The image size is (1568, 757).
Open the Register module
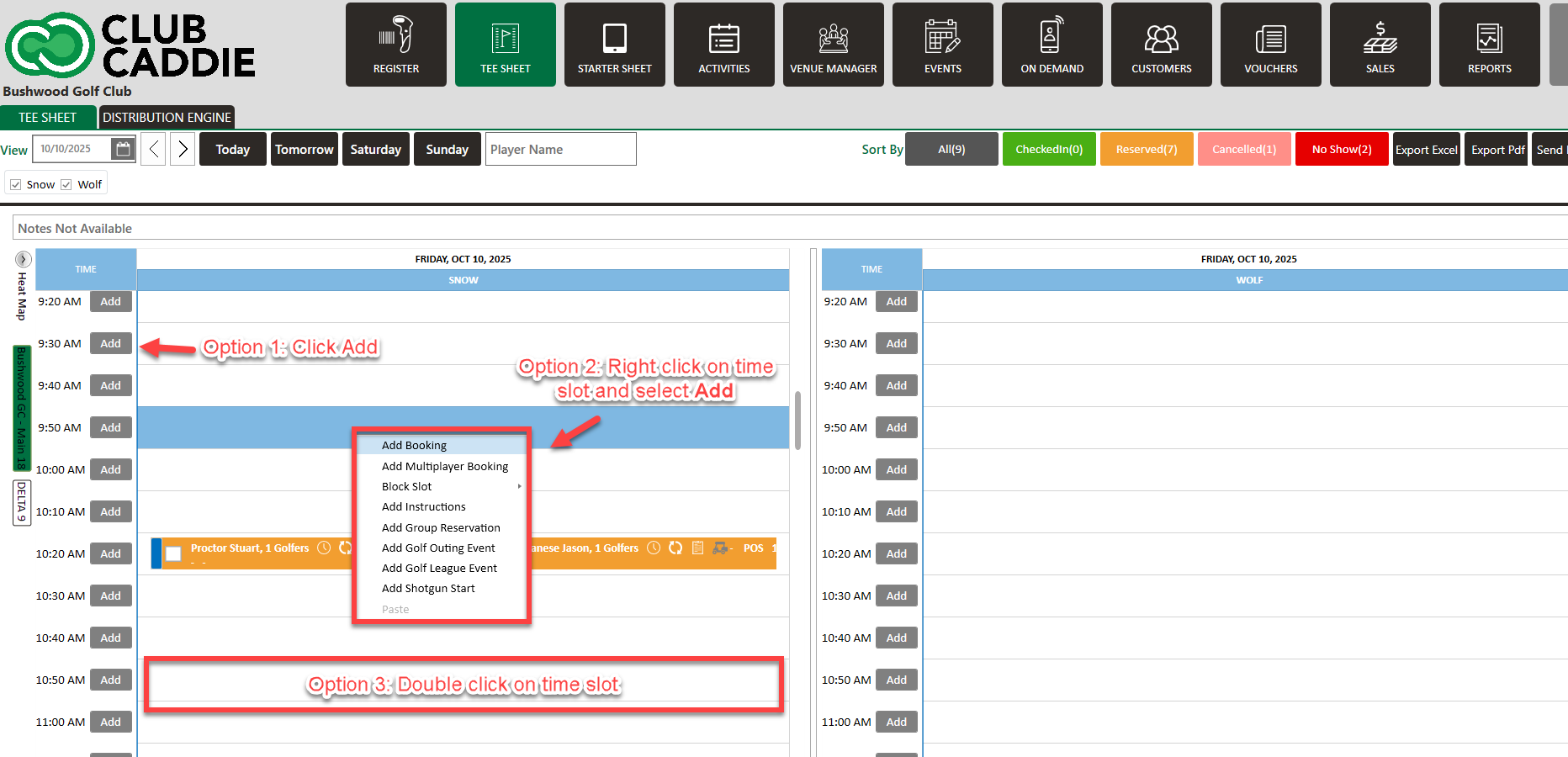pos(395,45)
